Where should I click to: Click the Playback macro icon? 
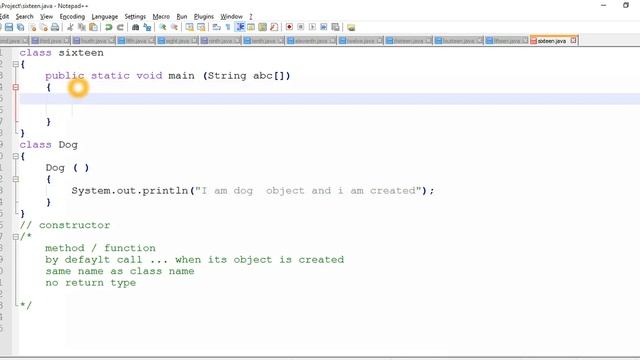312,27
